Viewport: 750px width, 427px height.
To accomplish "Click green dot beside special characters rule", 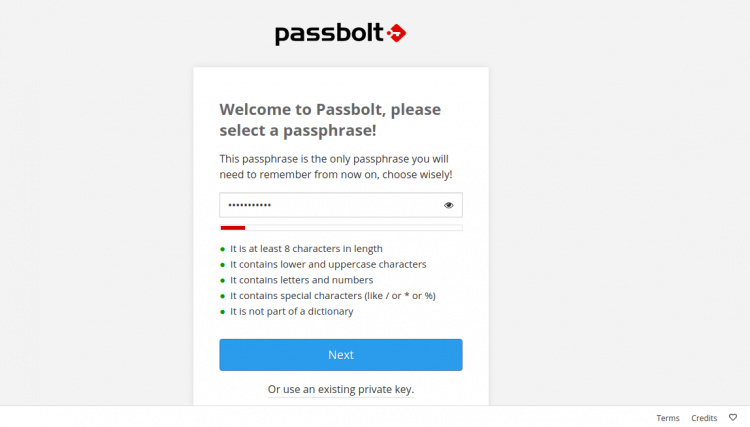I will pyautogui.click(x=222, y=296).
